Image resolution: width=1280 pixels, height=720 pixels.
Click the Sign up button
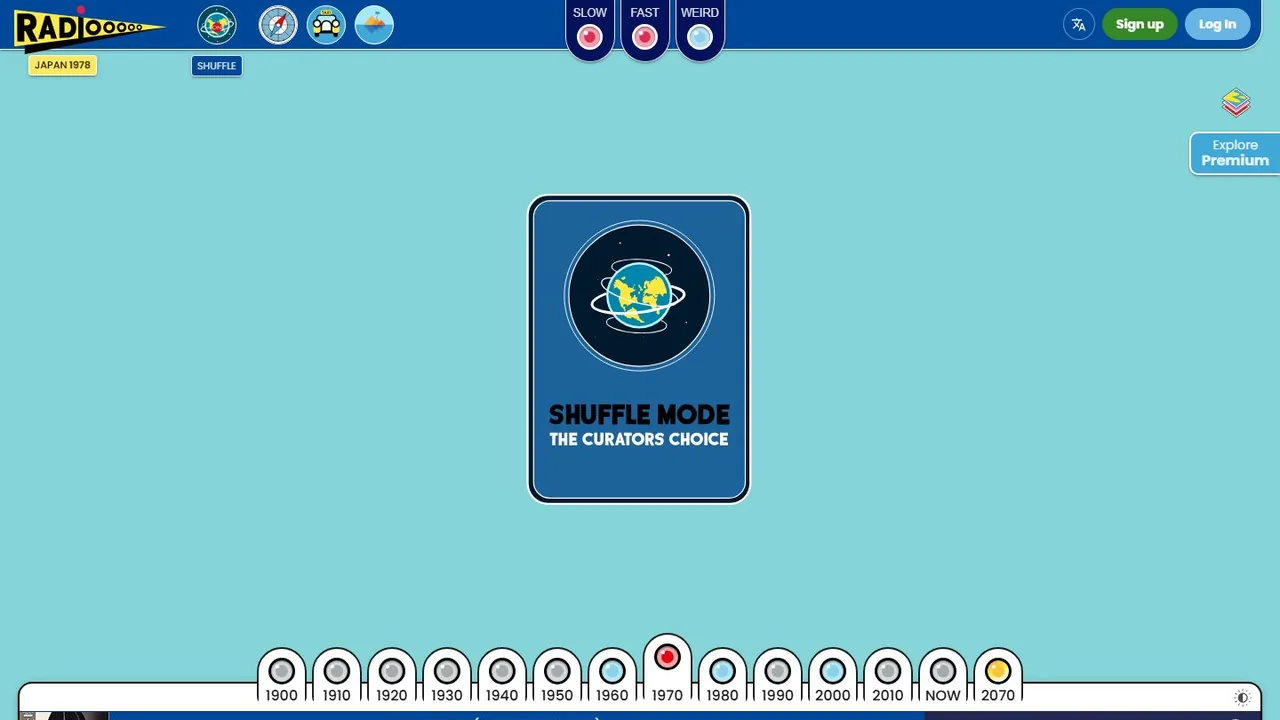[x=1140, y=25]
